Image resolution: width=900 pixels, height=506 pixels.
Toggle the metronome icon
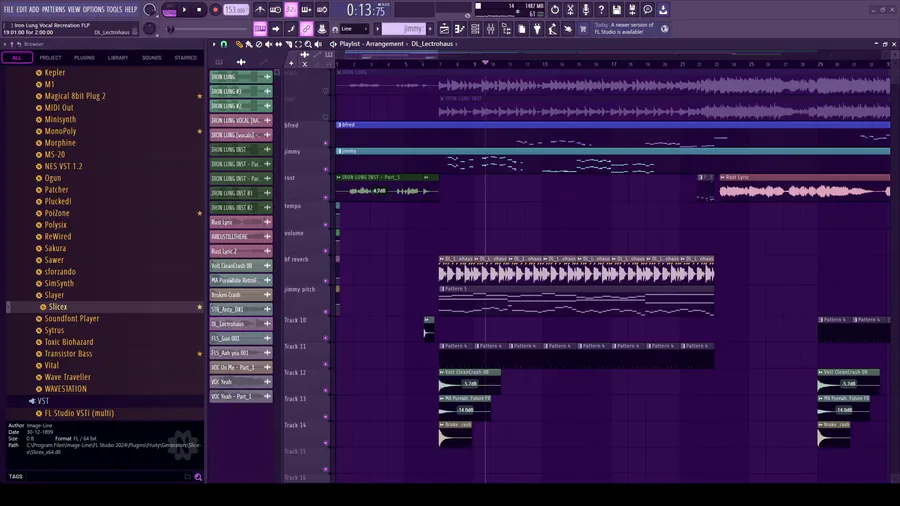[260, 10]
